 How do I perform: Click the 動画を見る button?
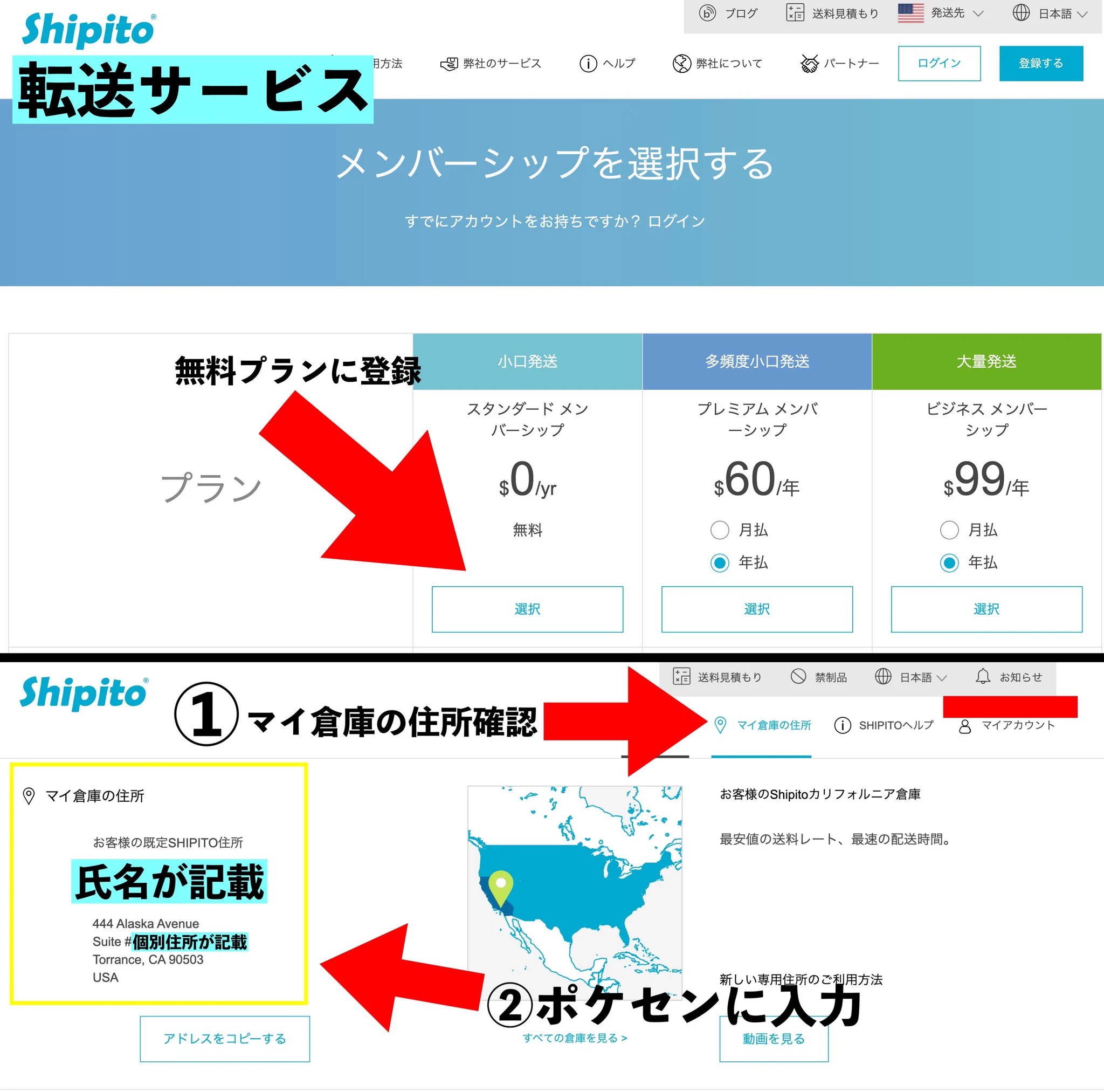774,1039
